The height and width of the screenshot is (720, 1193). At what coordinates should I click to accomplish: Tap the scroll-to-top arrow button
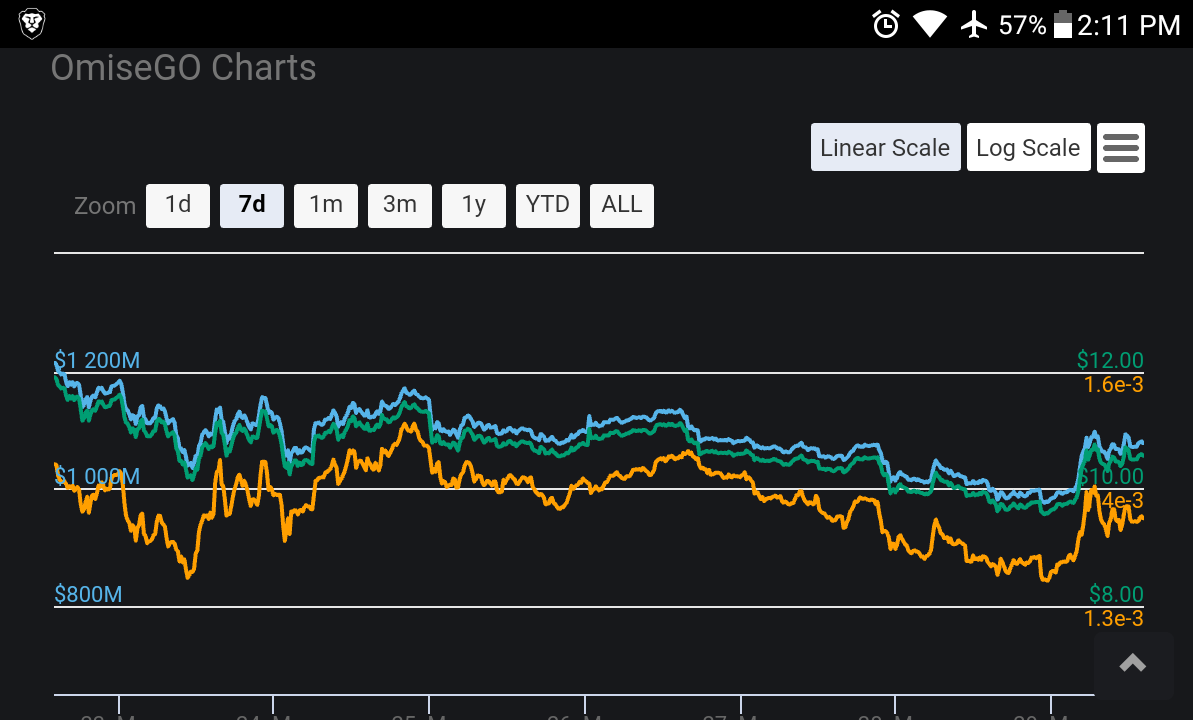point(1133,664)
